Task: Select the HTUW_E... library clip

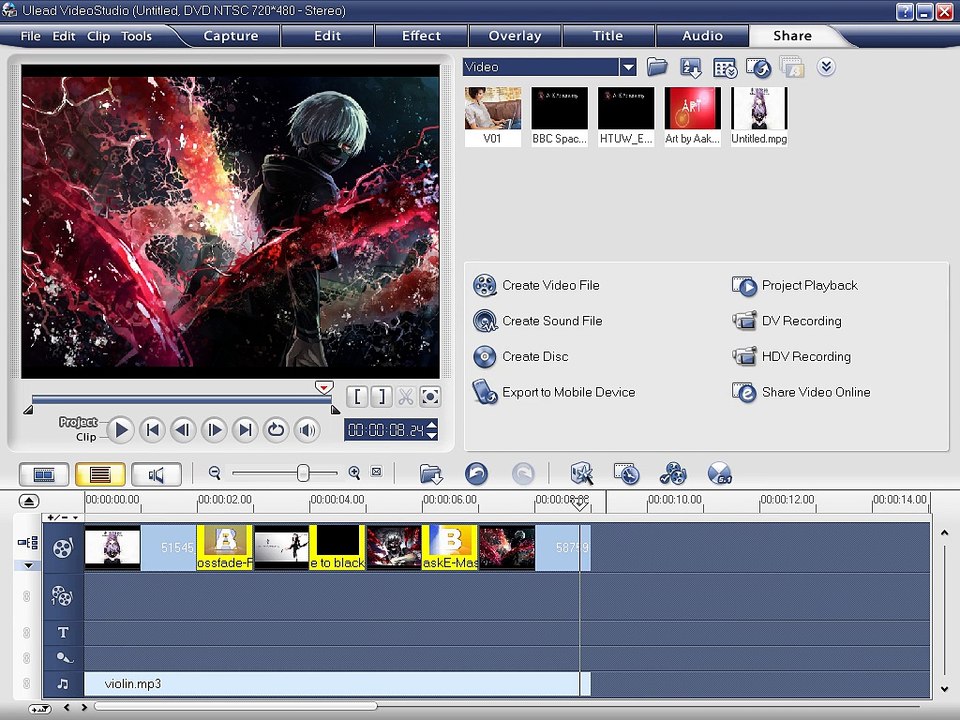Action: click(626, 116)
